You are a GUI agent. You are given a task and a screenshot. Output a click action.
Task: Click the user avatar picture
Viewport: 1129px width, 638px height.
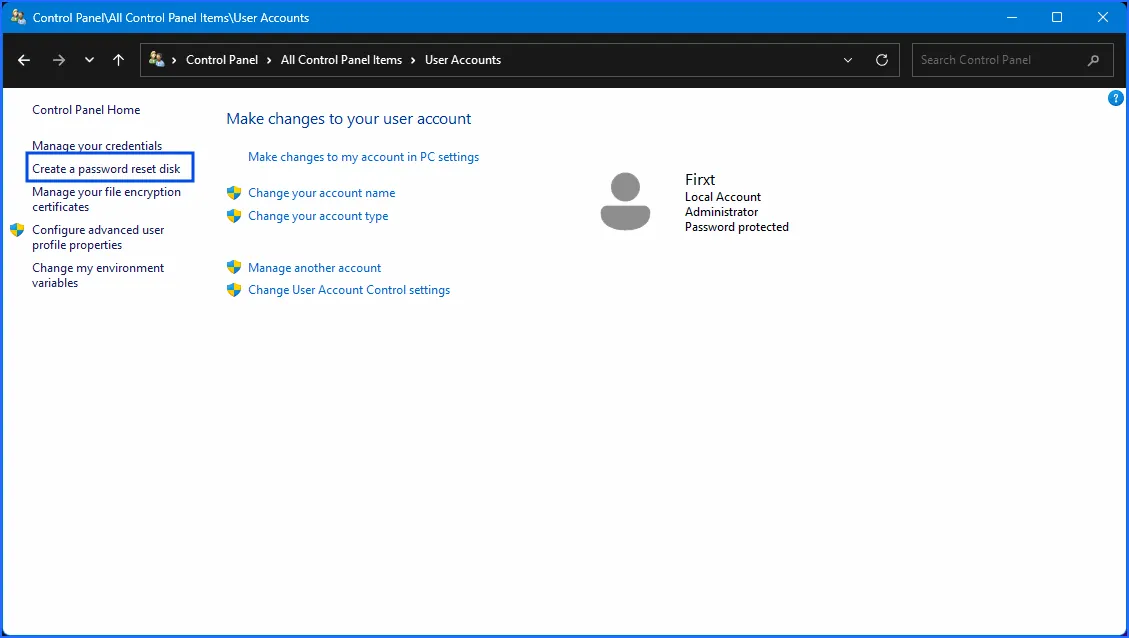(x=625, y=201)
